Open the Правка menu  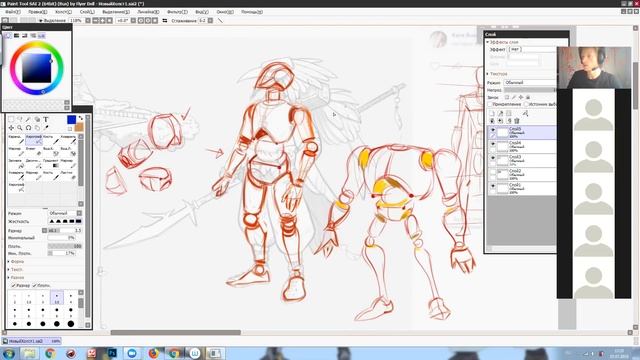(37, 12)
